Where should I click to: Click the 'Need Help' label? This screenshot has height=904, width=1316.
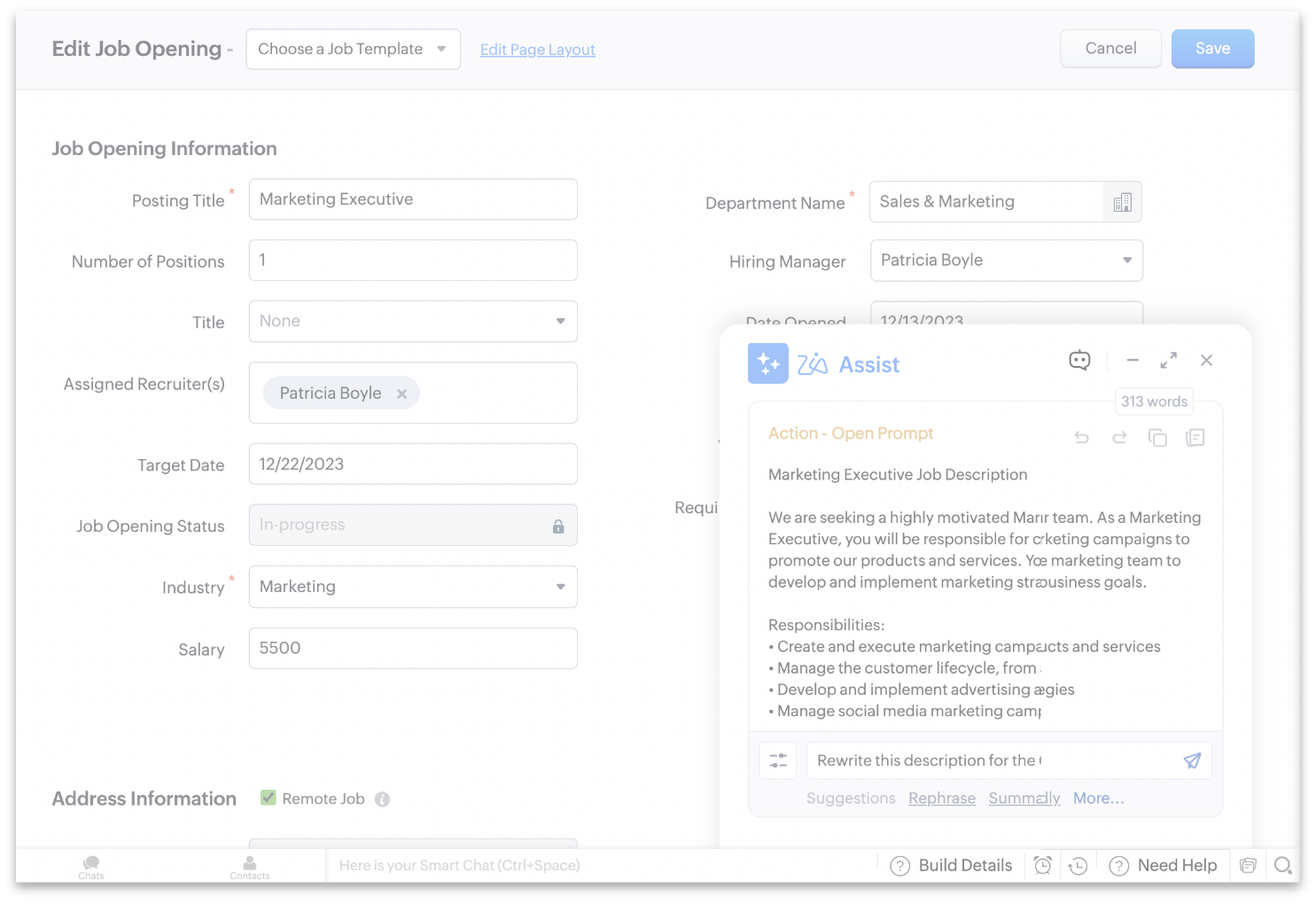[1177, 866]
